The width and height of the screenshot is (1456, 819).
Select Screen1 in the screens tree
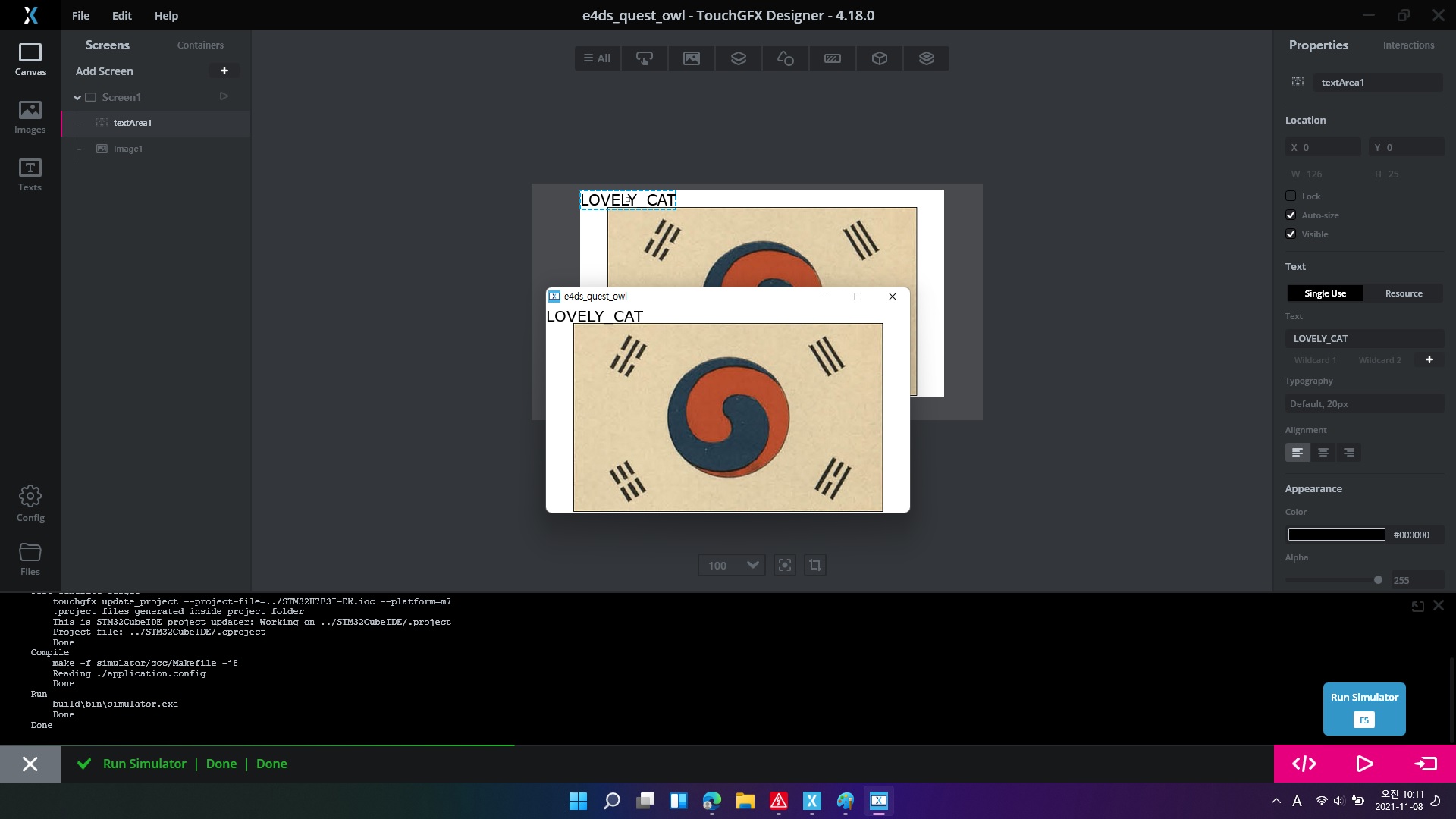(x=121, y=97)
